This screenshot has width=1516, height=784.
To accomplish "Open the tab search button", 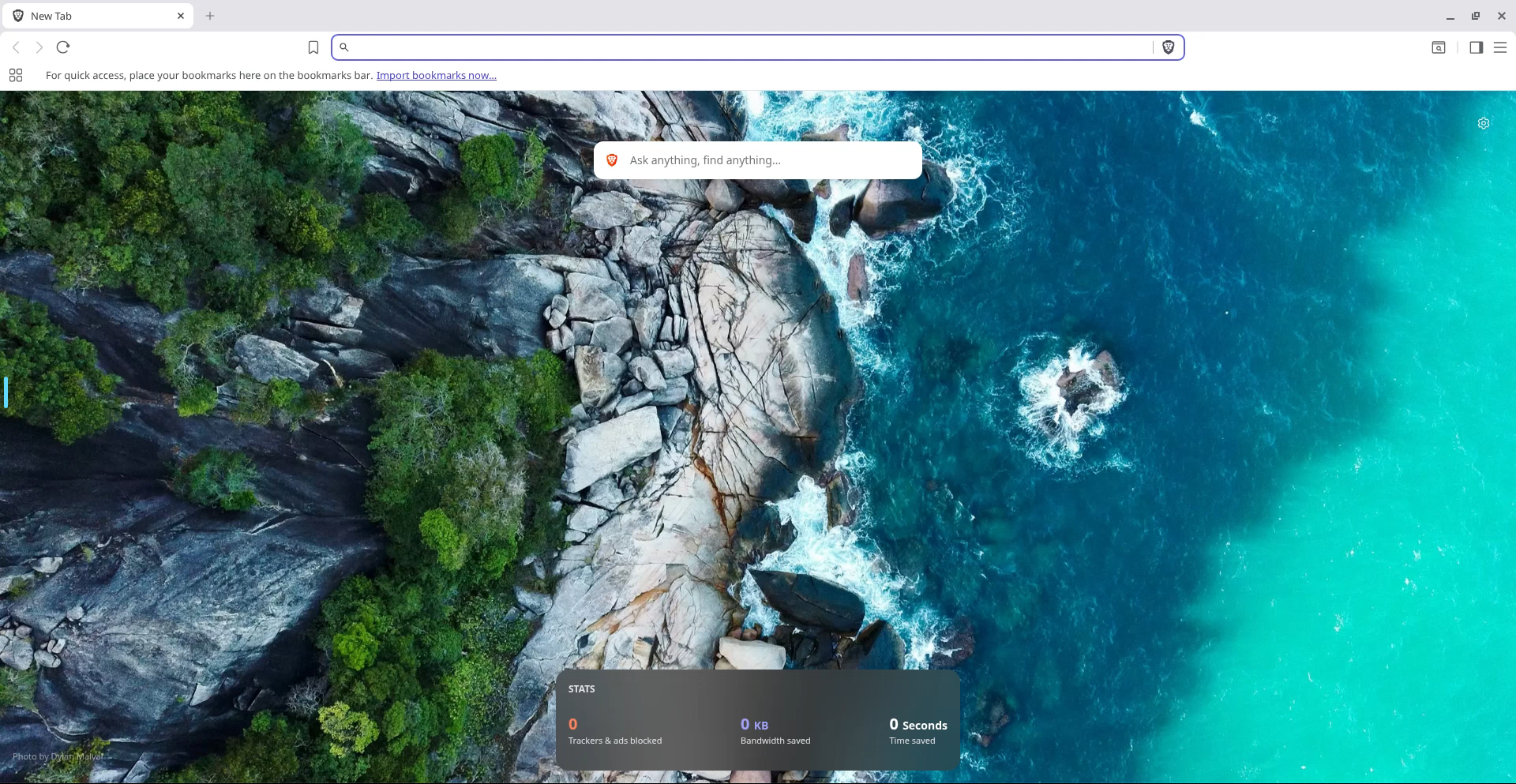I will [1438, 47].
